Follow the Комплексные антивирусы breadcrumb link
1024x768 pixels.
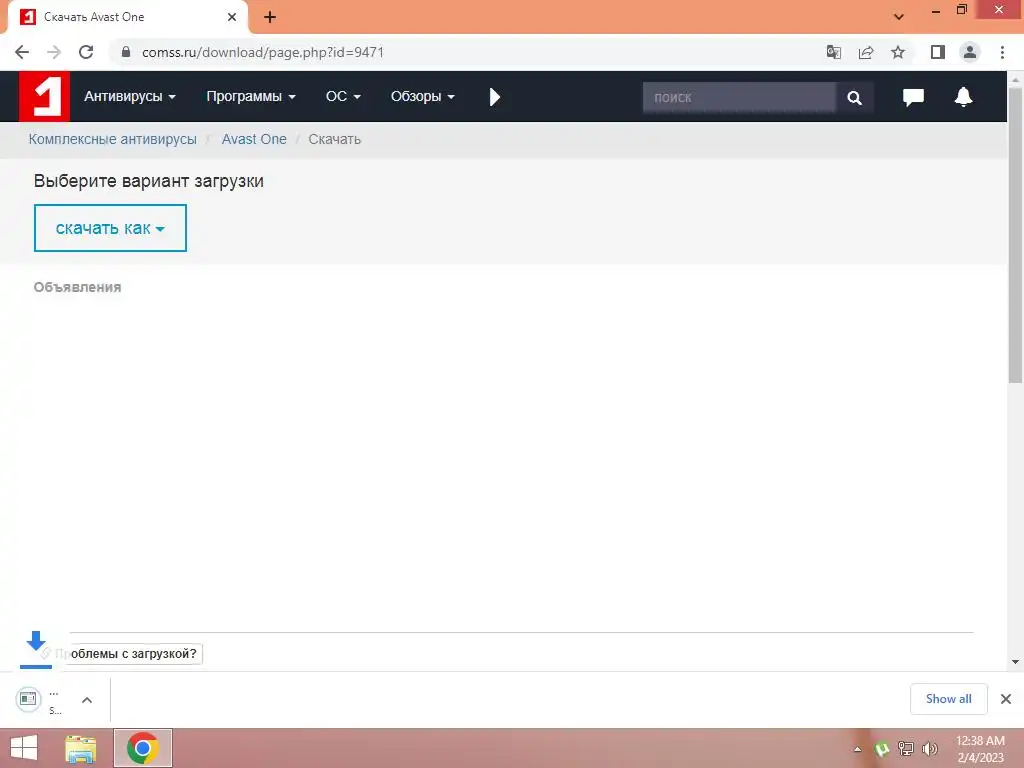(112, 139)
